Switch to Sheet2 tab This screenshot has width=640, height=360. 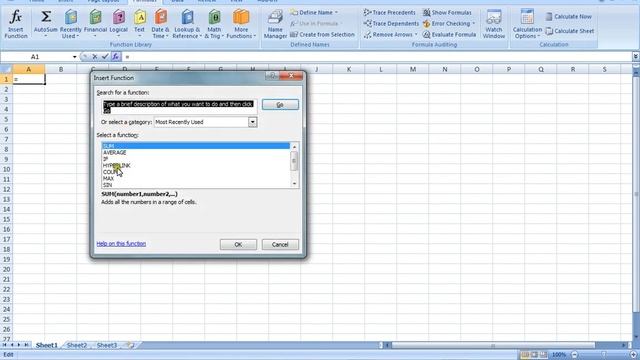click(77, 345)
